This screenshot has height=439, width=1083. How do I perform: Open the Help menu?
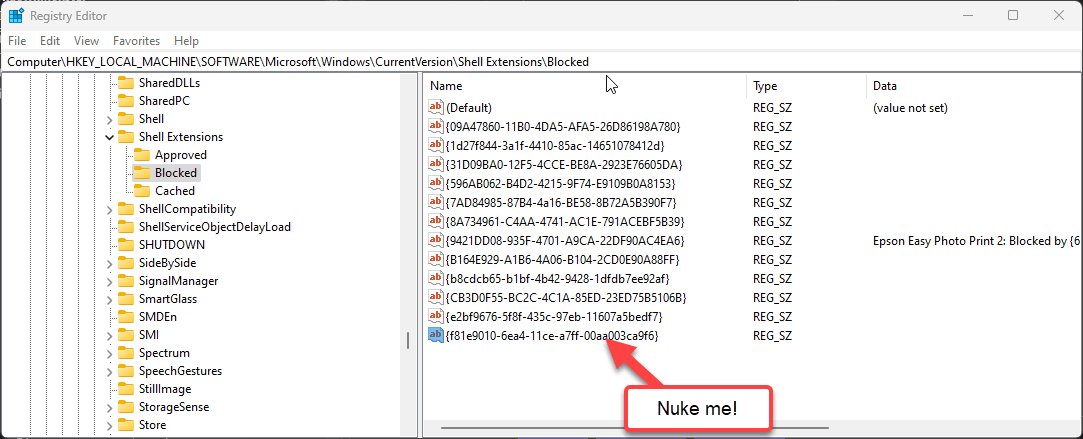186,41
